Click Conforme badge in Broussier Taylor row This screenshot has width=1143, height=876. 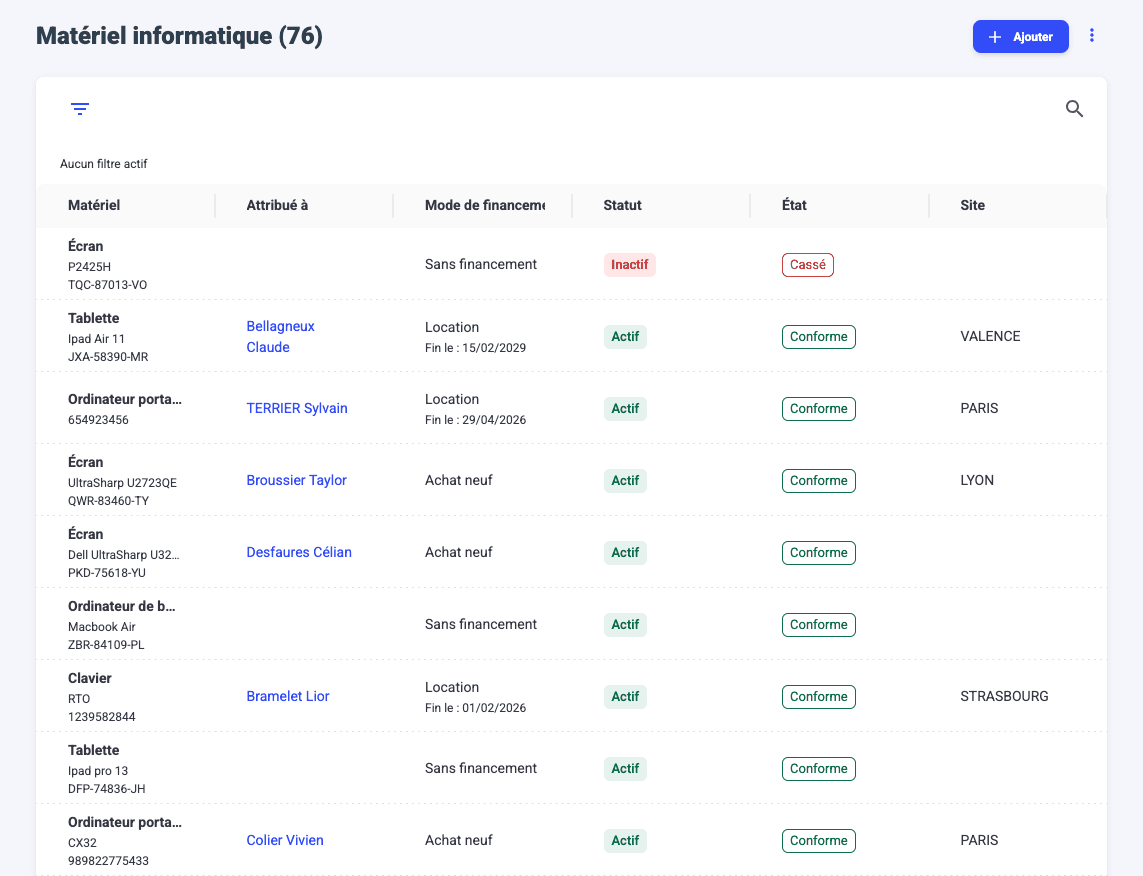pos(819,481)
